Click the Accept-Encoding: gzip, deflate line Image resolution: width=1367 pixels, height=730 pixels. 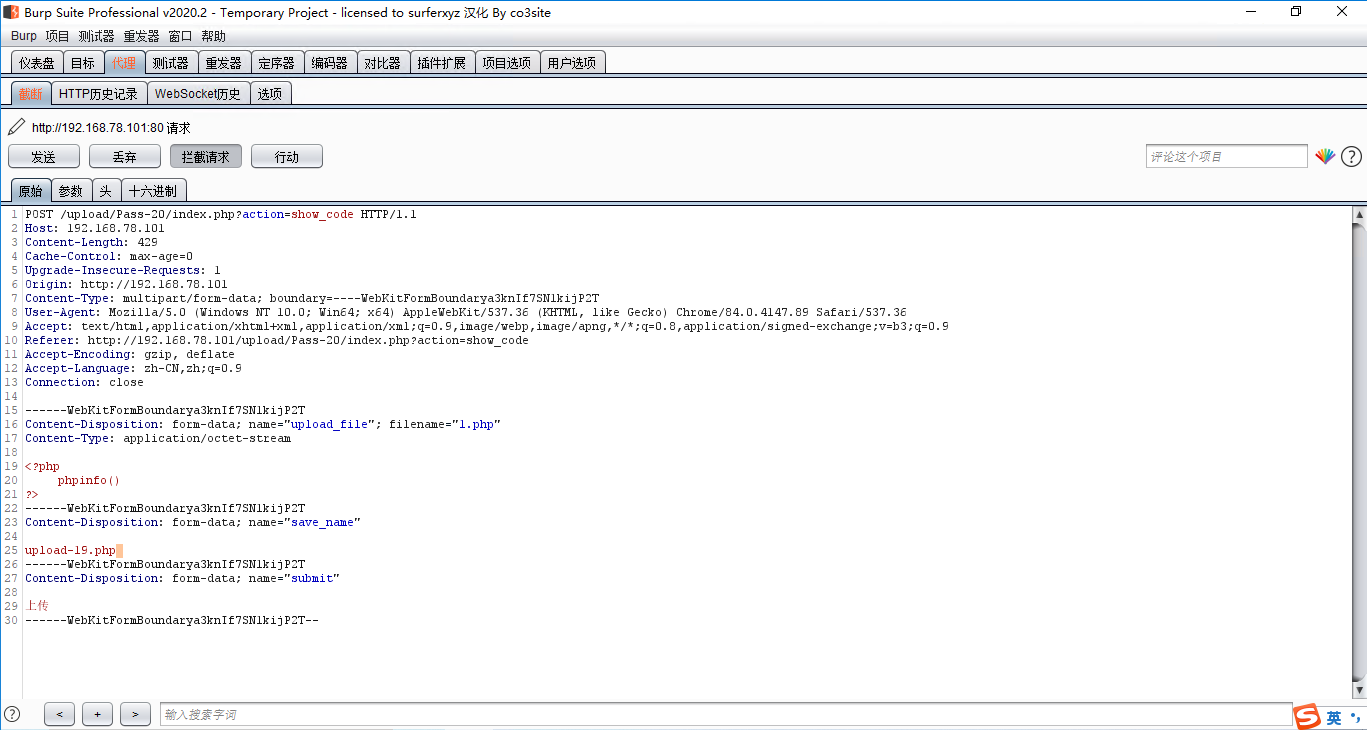[130, 354]
